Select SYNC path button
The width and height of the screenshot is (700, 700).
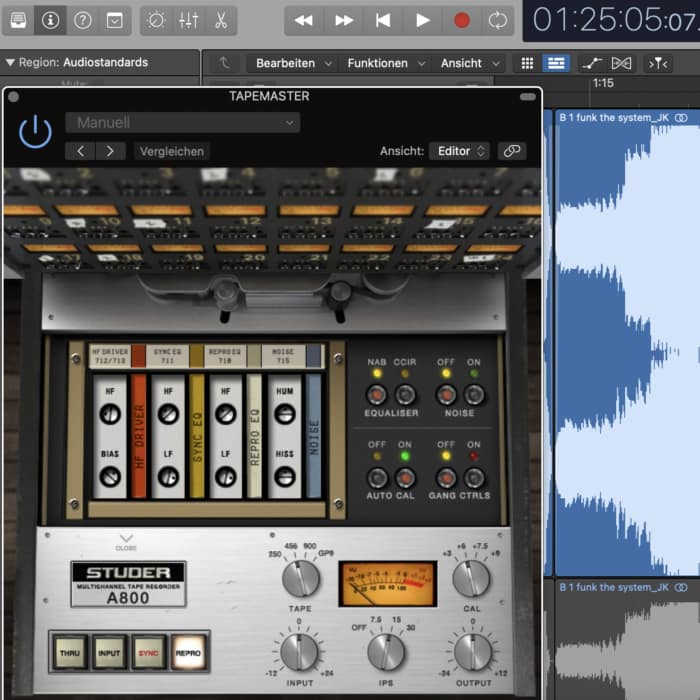coord(148,652)
